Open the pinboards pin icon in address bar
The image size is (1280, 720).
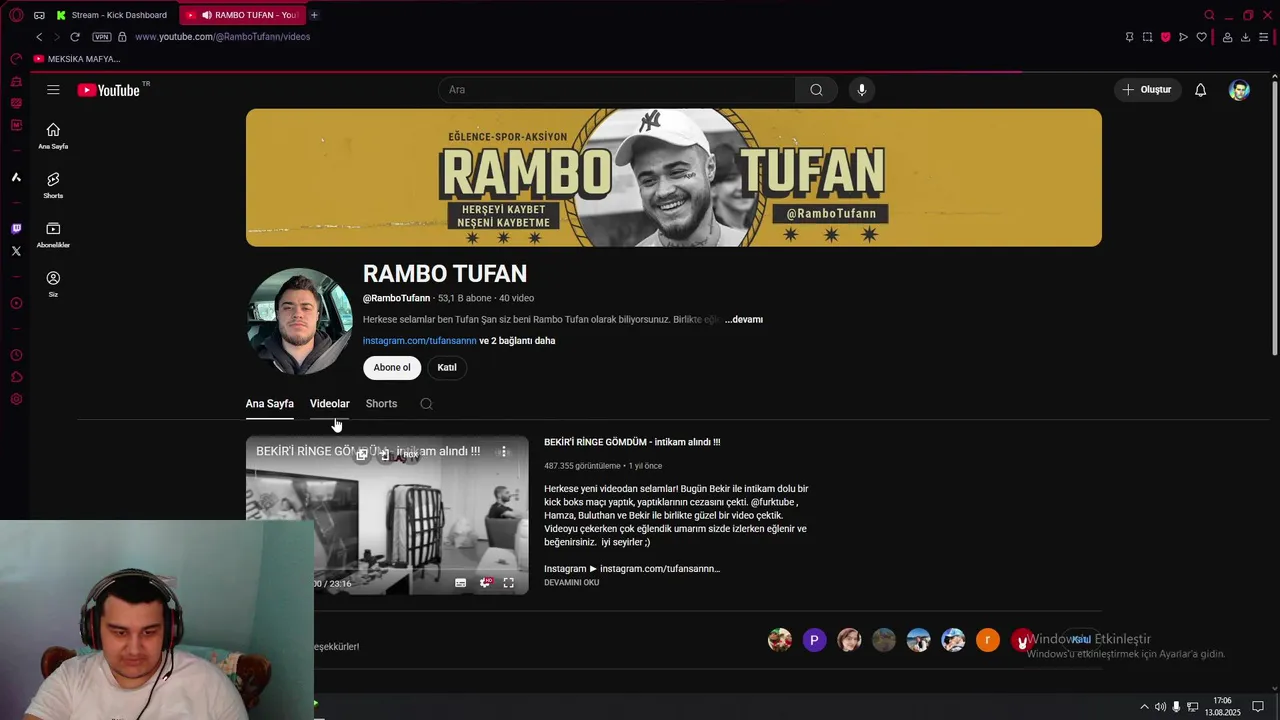click(1129, 37)
